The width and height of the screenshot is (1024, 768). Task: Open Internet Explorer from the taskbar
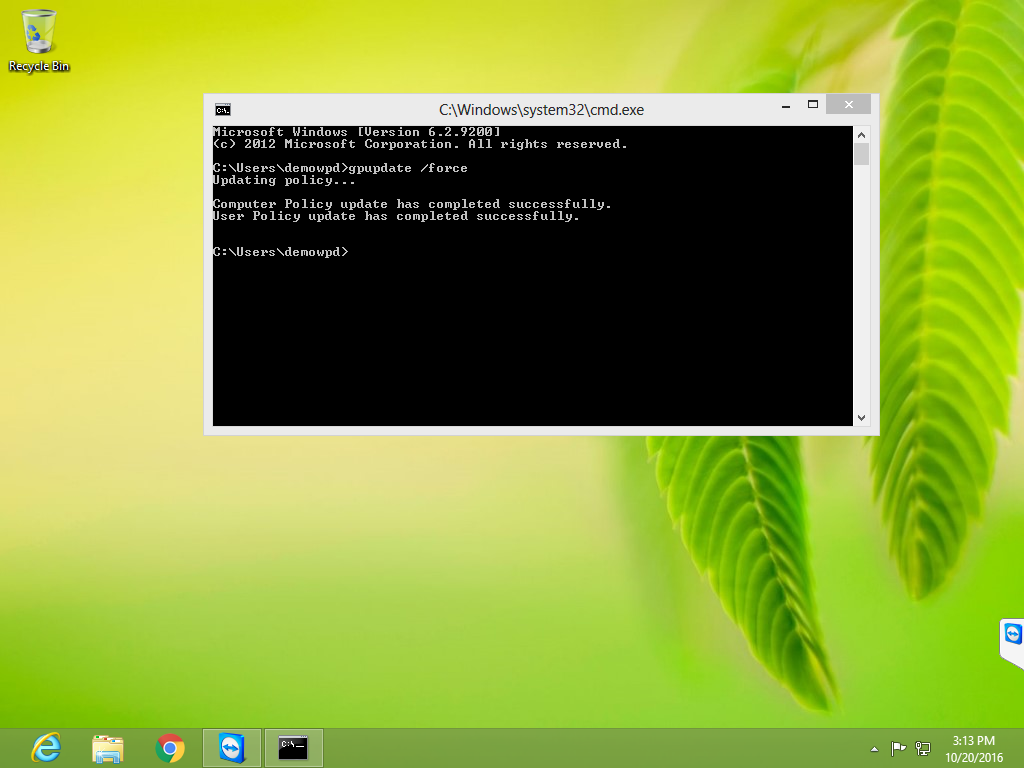click(45, 747)
